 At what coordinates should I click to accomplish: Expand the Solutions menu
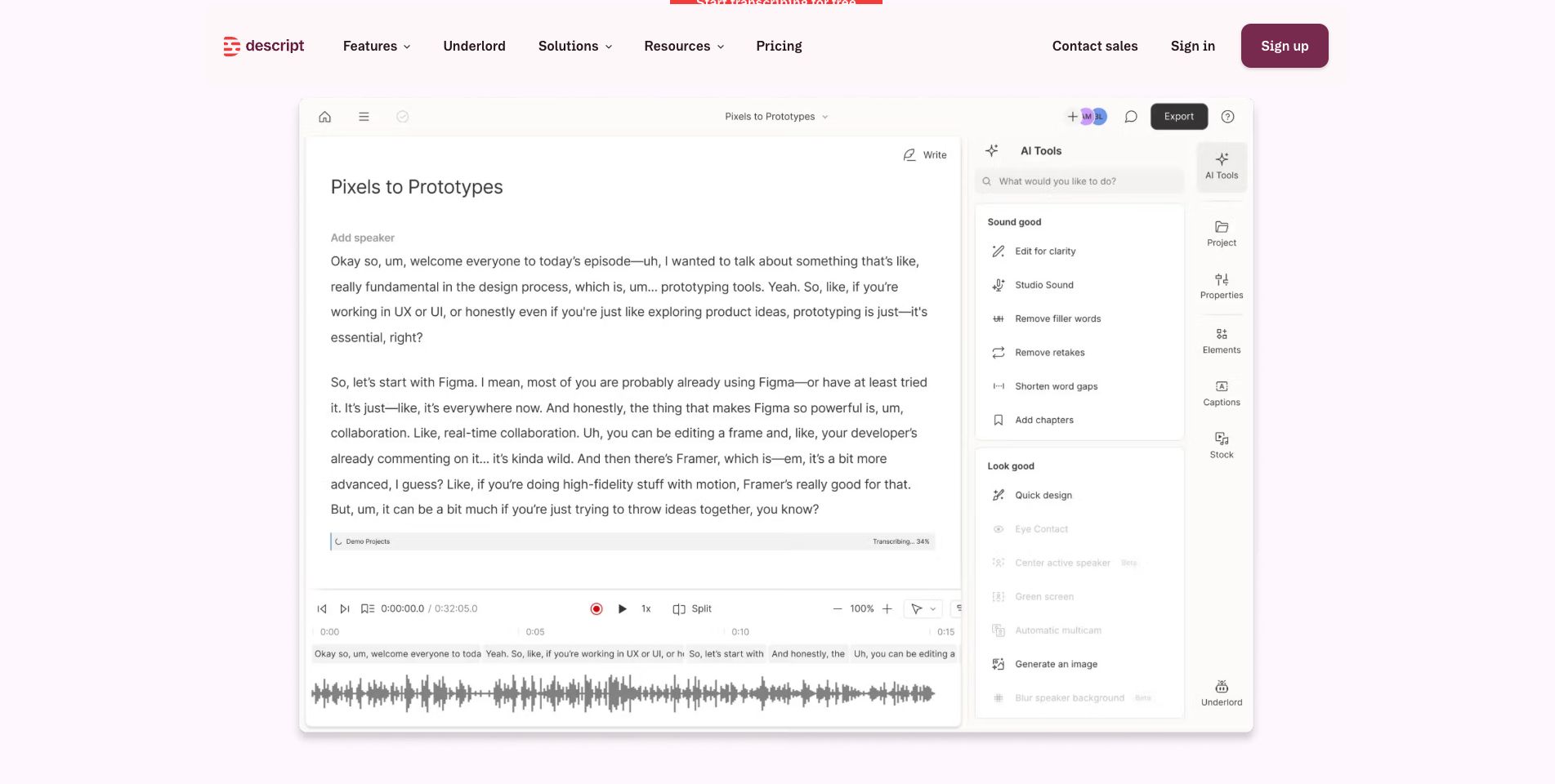pos(575,46)
